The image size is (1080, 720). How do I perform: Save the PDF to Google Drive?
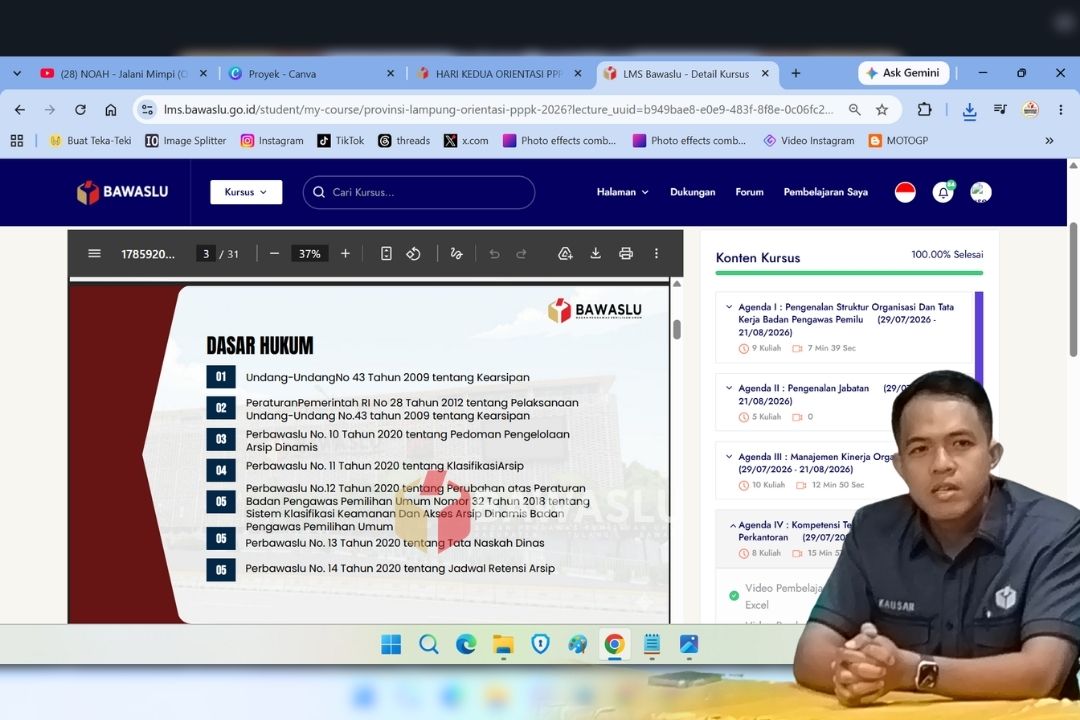[x=565, y=254]
